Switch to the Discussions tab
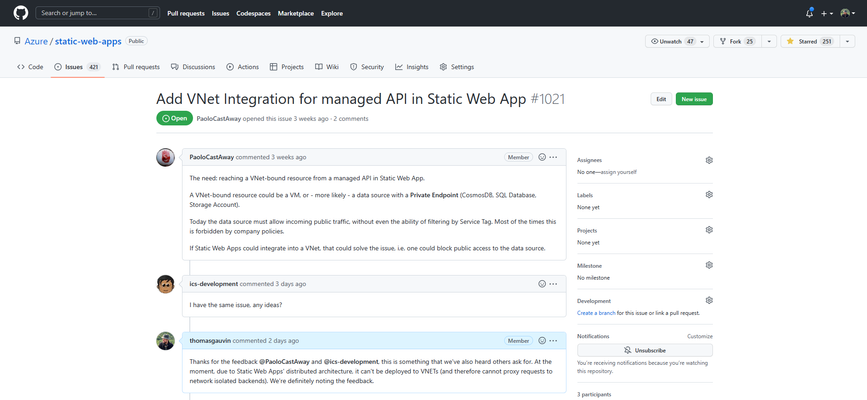Viewport: 867px width, 400px height. click(193, 67)
